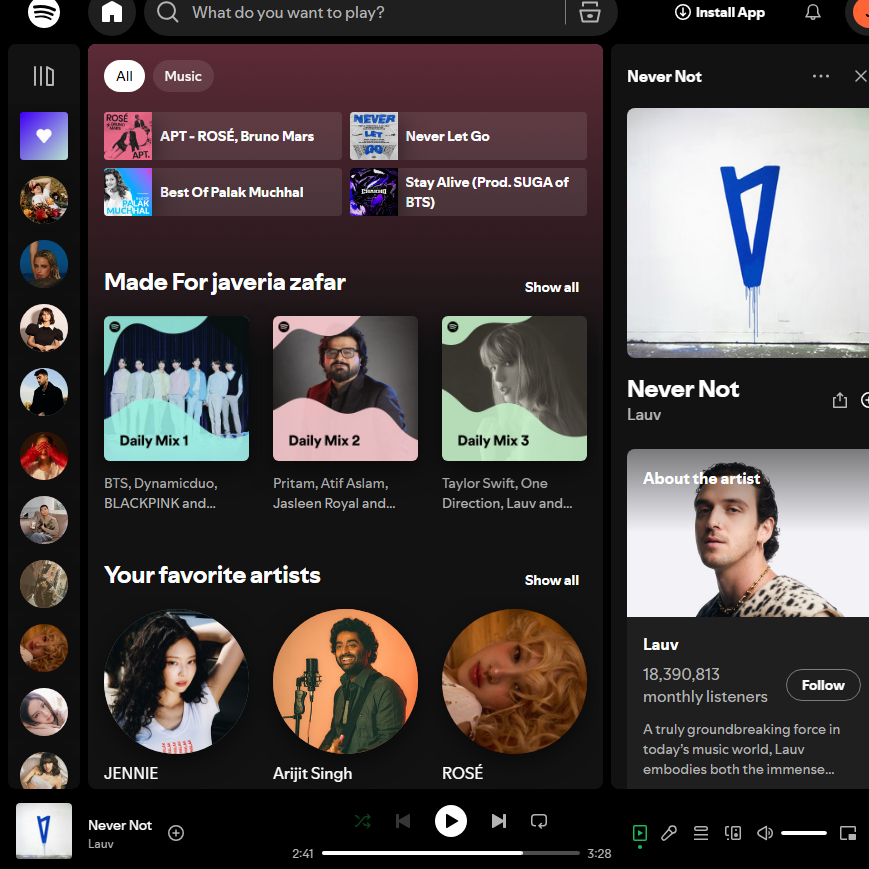The image size is (869, 869).
Task: Toggle repeat mode
Action: [x=539, y=821]
